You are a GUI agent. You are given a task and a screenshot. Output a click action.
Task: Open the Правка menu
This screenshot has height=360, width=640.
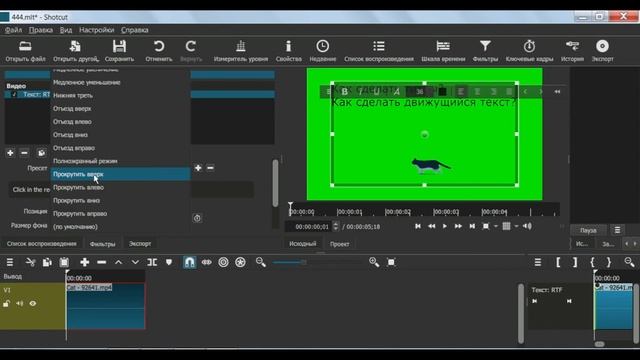(x=41, y=30)
